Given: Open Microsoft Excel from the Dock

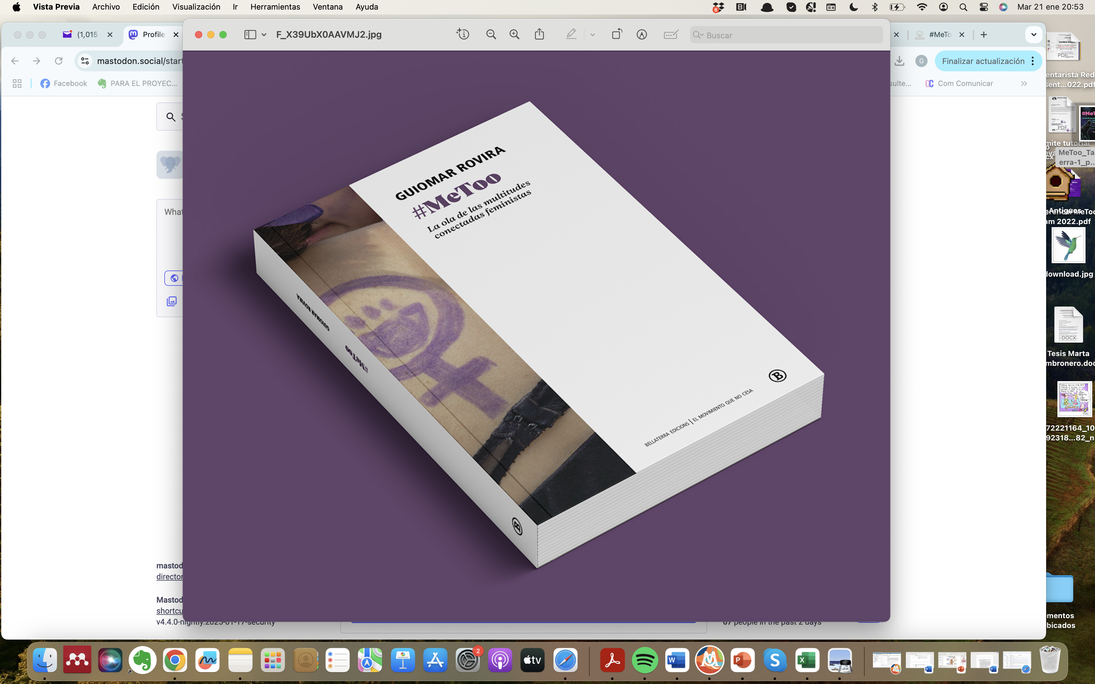Looking at the screenshot, I should [x=807, y=660].
